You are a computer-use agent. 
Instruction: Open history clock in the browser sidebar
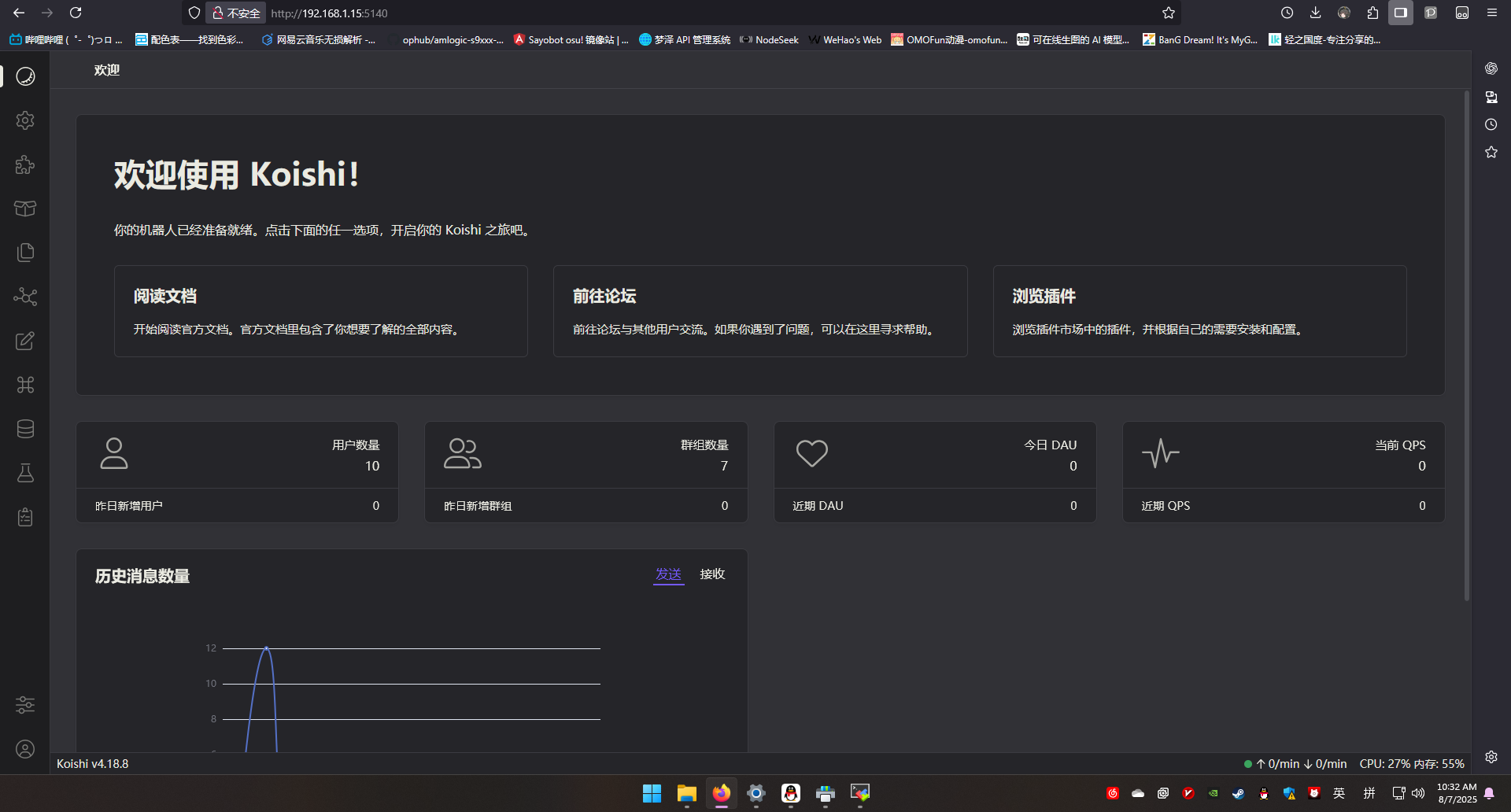[x=1491, y=124]
